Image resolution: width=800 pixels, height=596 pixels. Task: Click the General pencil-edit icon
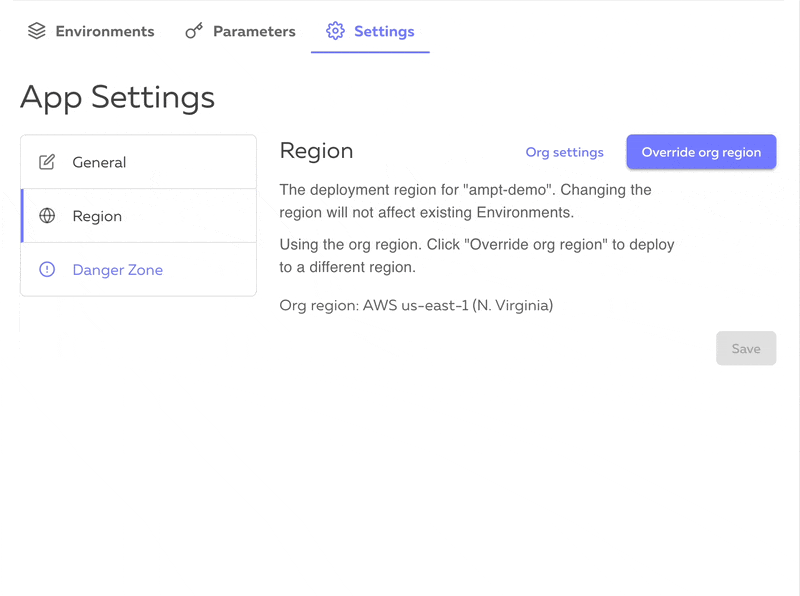click(x=47, y=162)
